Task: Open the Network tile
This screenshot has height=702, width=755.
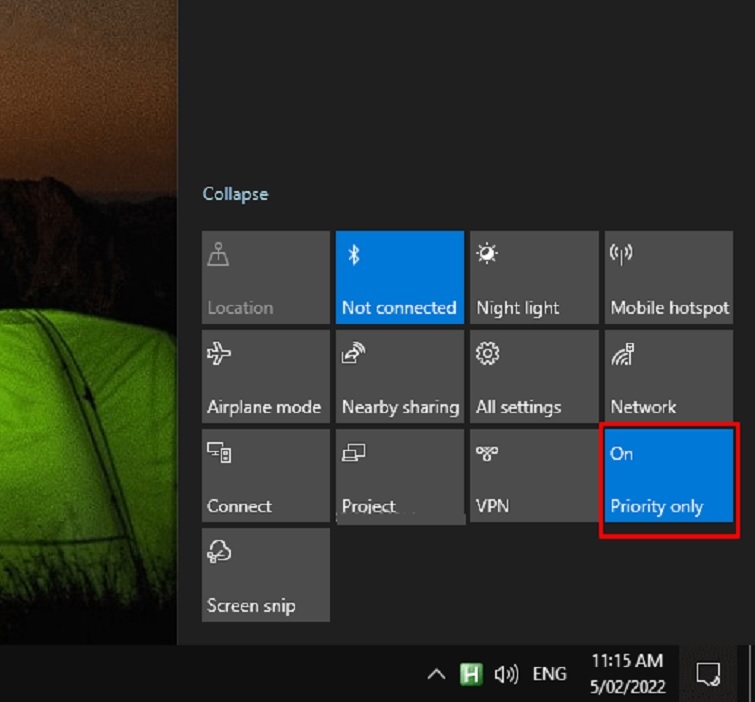Action: click(668, 376)
